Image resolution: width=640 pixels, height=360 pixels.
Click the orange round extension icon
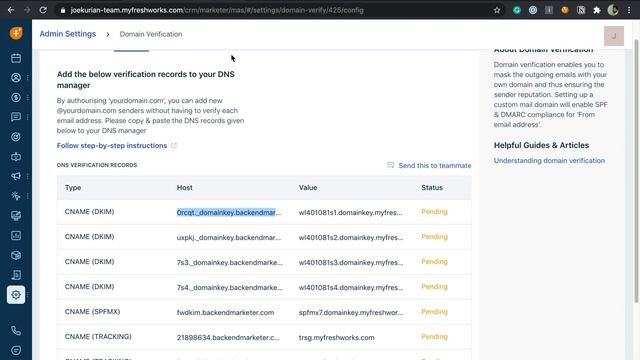564,10
